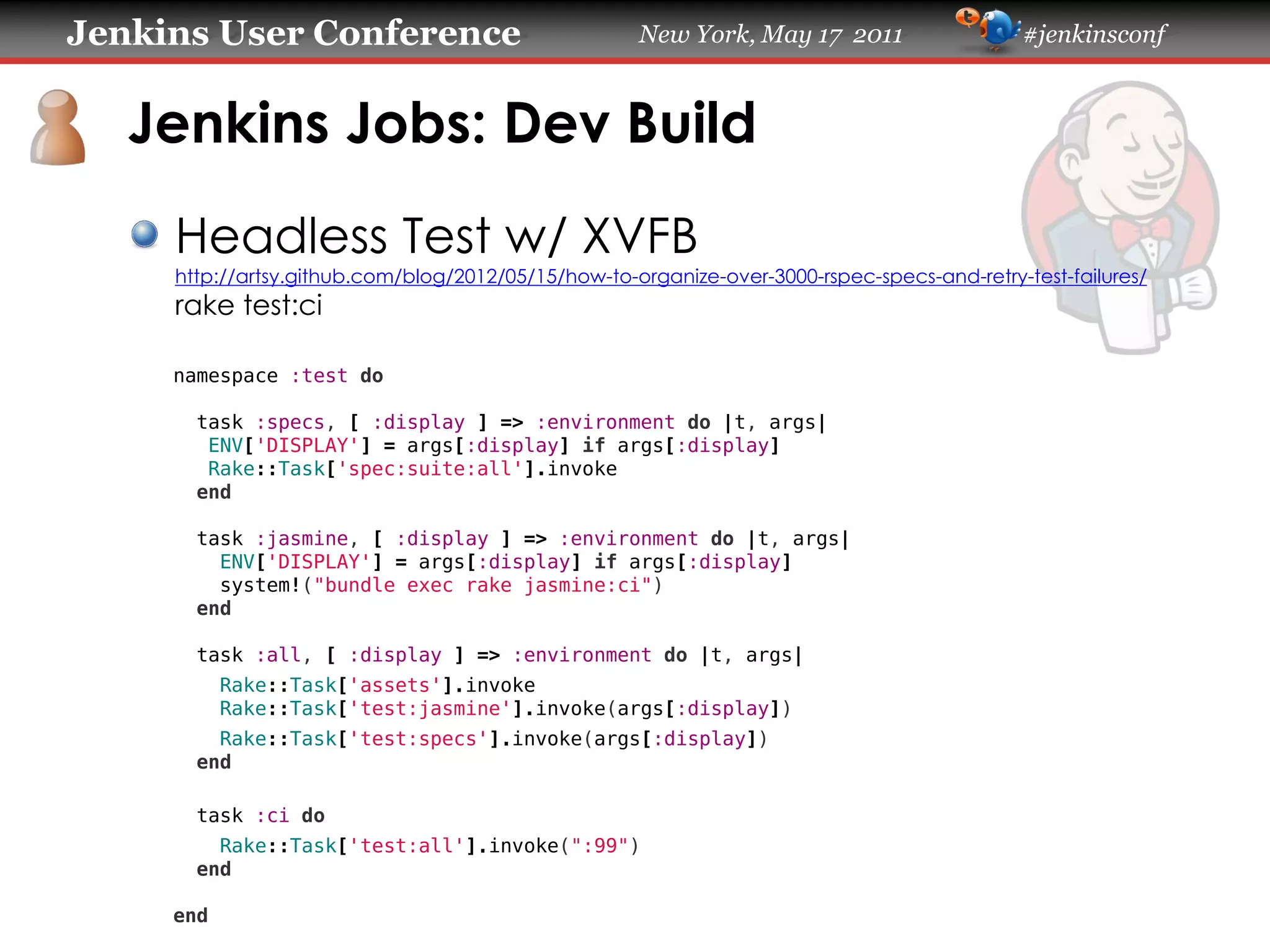Click the task :all definition line
This screenshot has width=1270, height=952.
point(499,655)
